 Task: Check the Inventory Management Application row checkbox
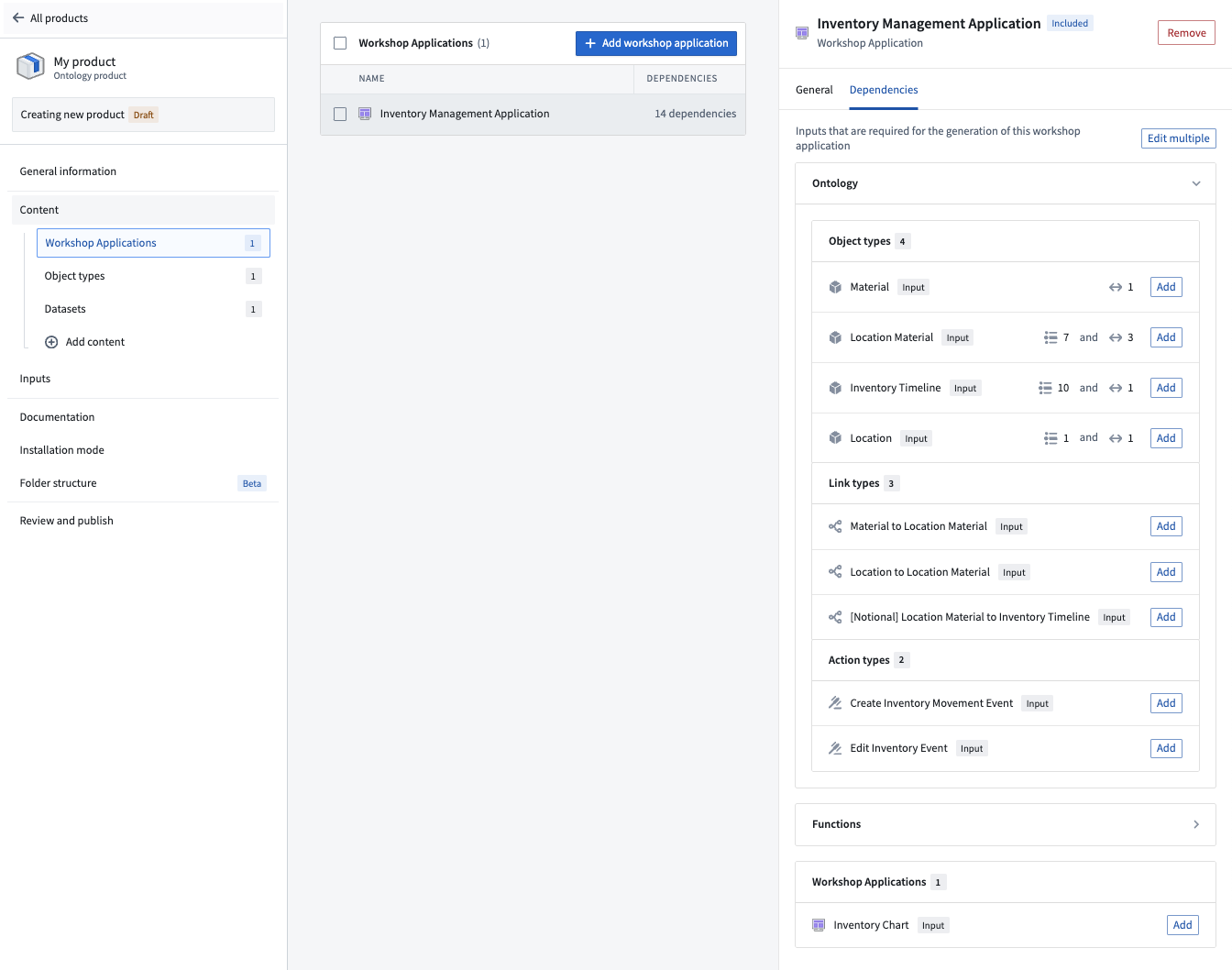[x=340, y=114]
